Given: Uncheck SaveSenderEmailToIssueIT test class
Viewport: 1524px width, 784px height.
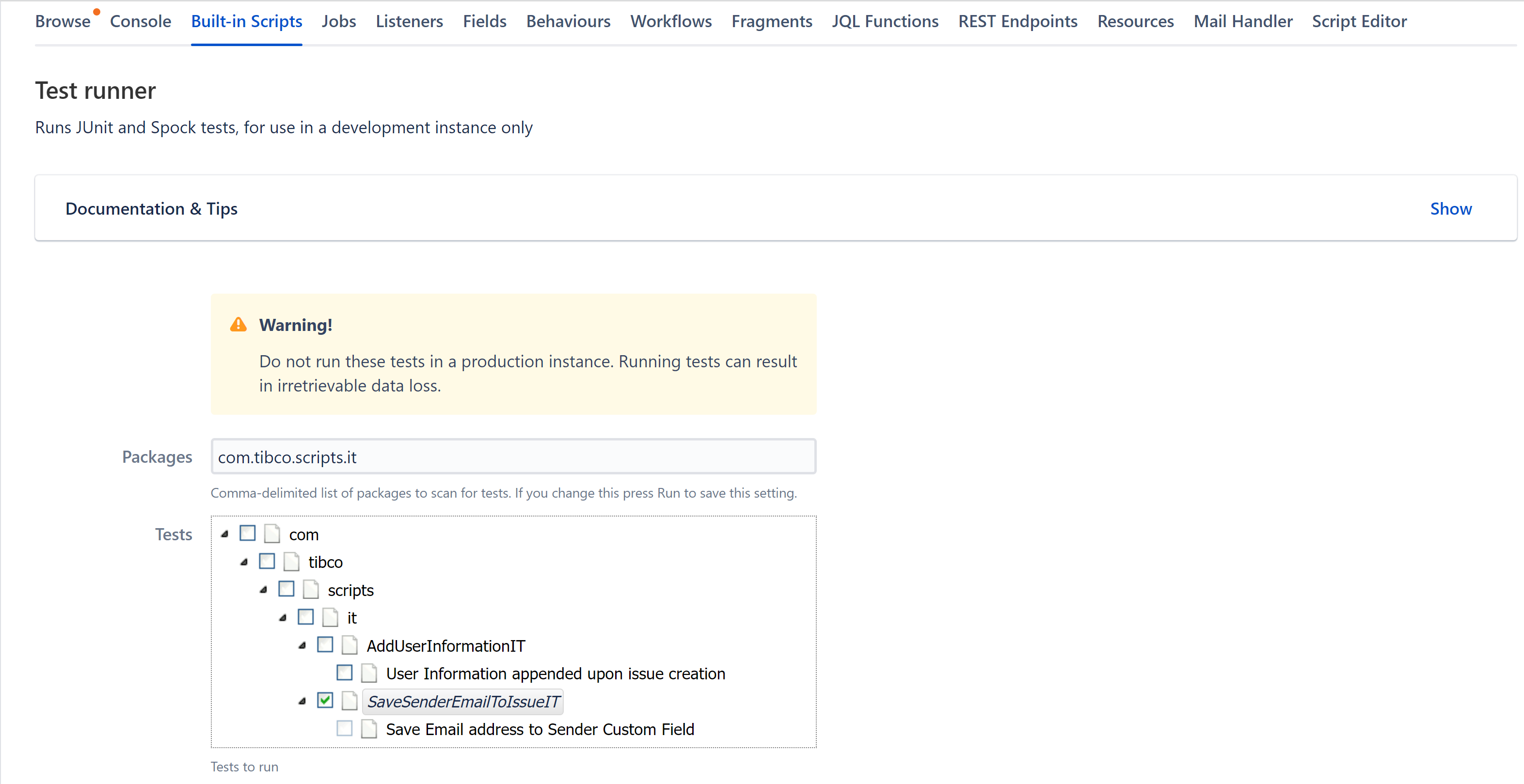Looking at the screenshot, I should coord(325,701).
